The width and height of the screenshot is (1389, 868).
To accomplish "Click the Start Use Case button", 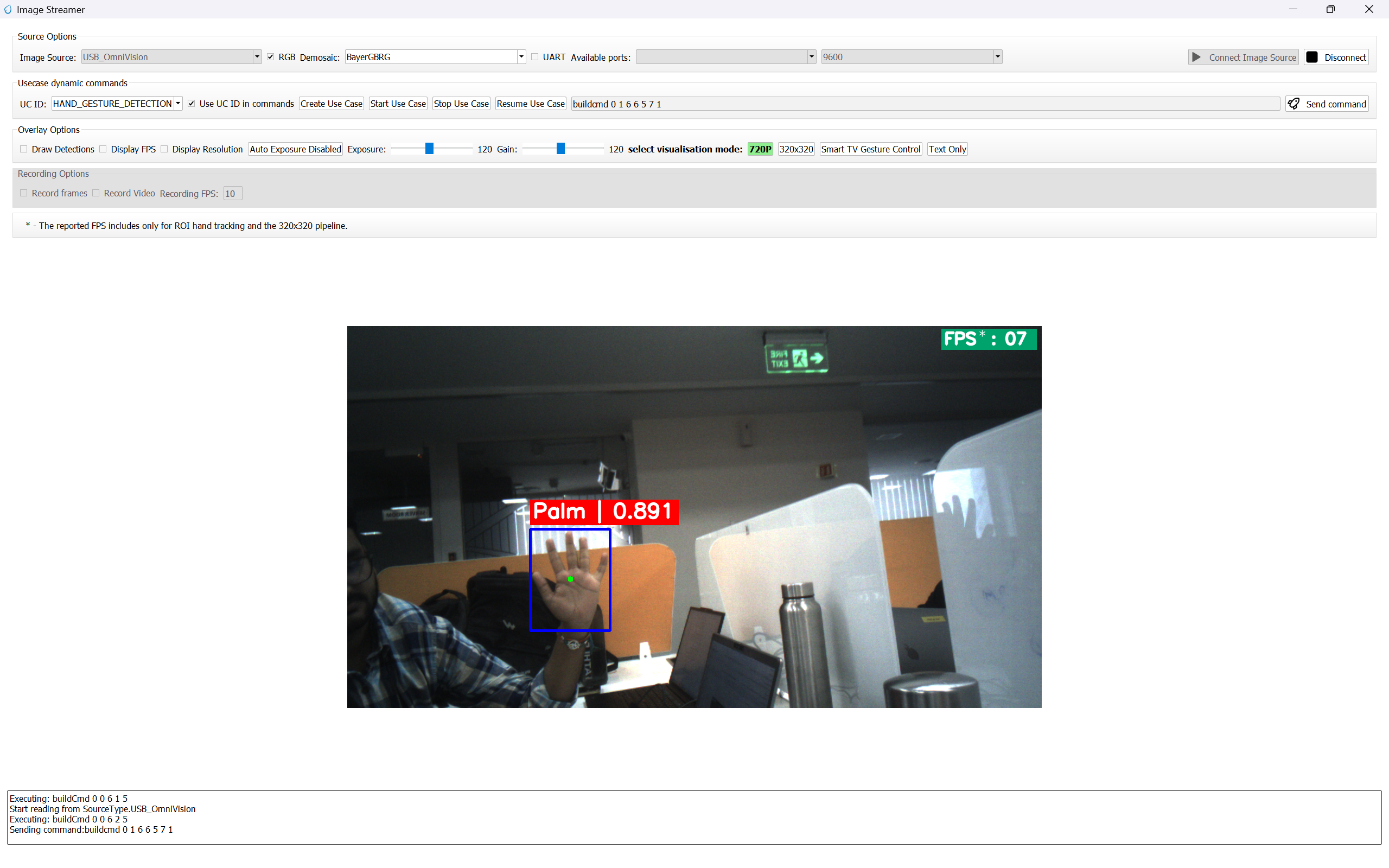I will 398,103.
